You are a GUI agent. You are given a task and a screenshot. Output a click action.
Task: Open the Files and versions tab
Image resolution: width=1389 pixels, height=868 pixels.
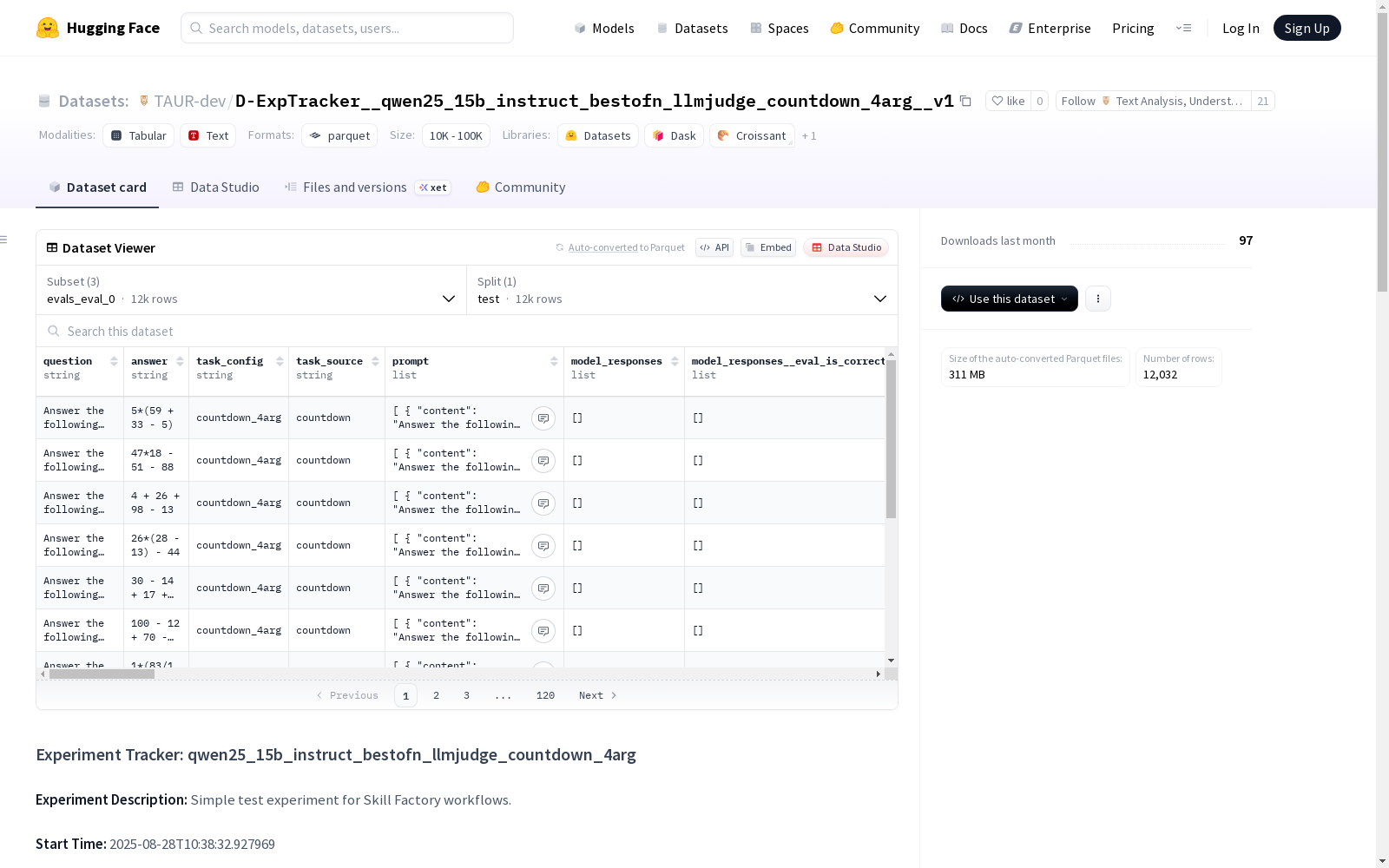click(367, 187)
